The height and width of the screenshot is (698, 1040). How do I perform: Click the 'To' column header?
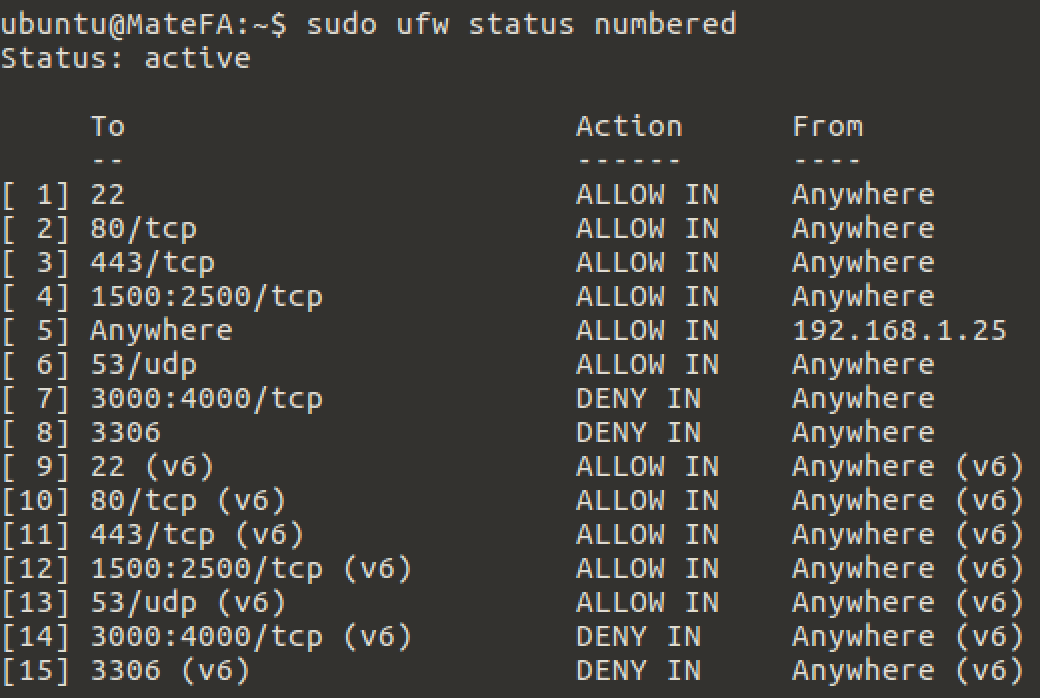pyautogui.click(x=107, y=126)
